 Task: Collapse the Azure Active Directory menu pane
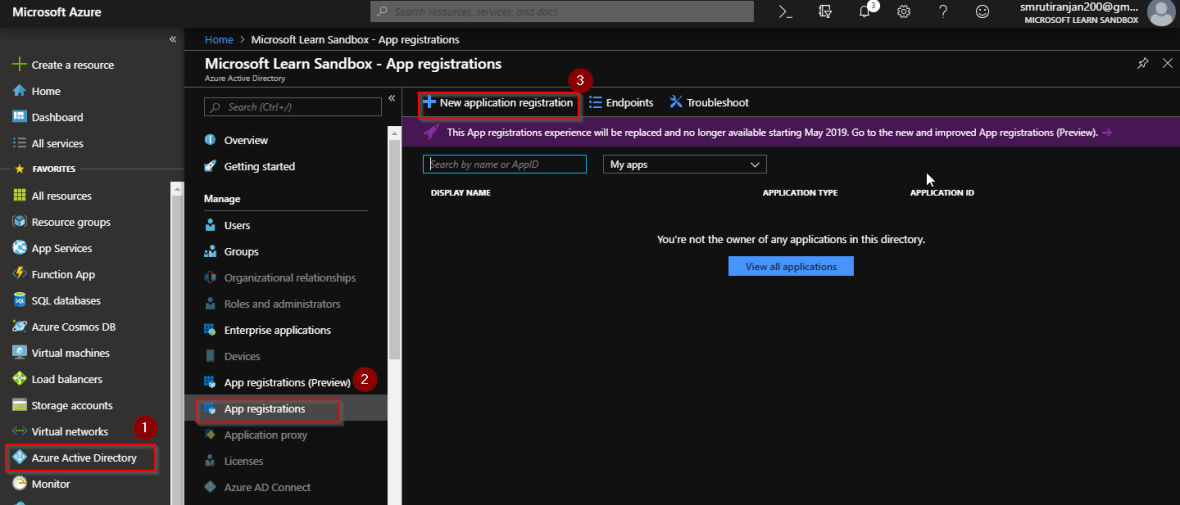[391, 98]
